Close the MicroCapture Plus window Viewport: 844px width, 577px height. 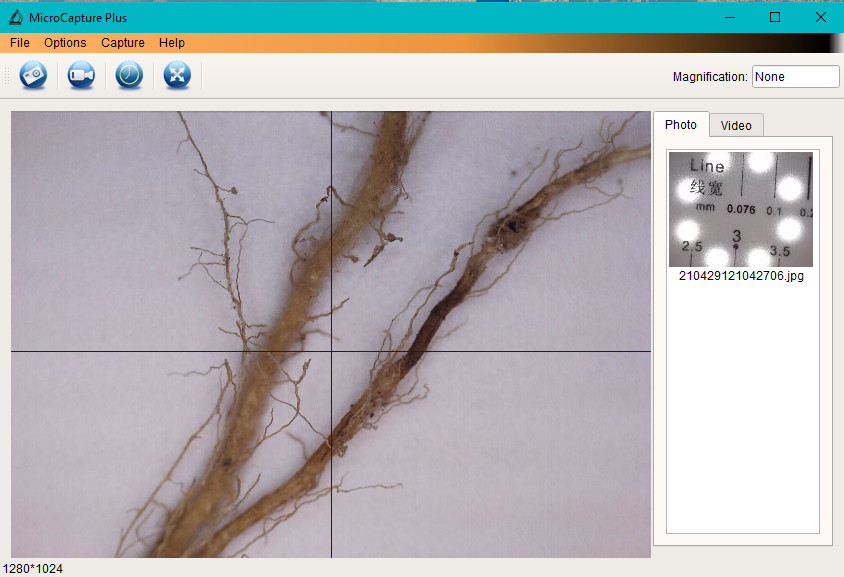pos(821,17)
